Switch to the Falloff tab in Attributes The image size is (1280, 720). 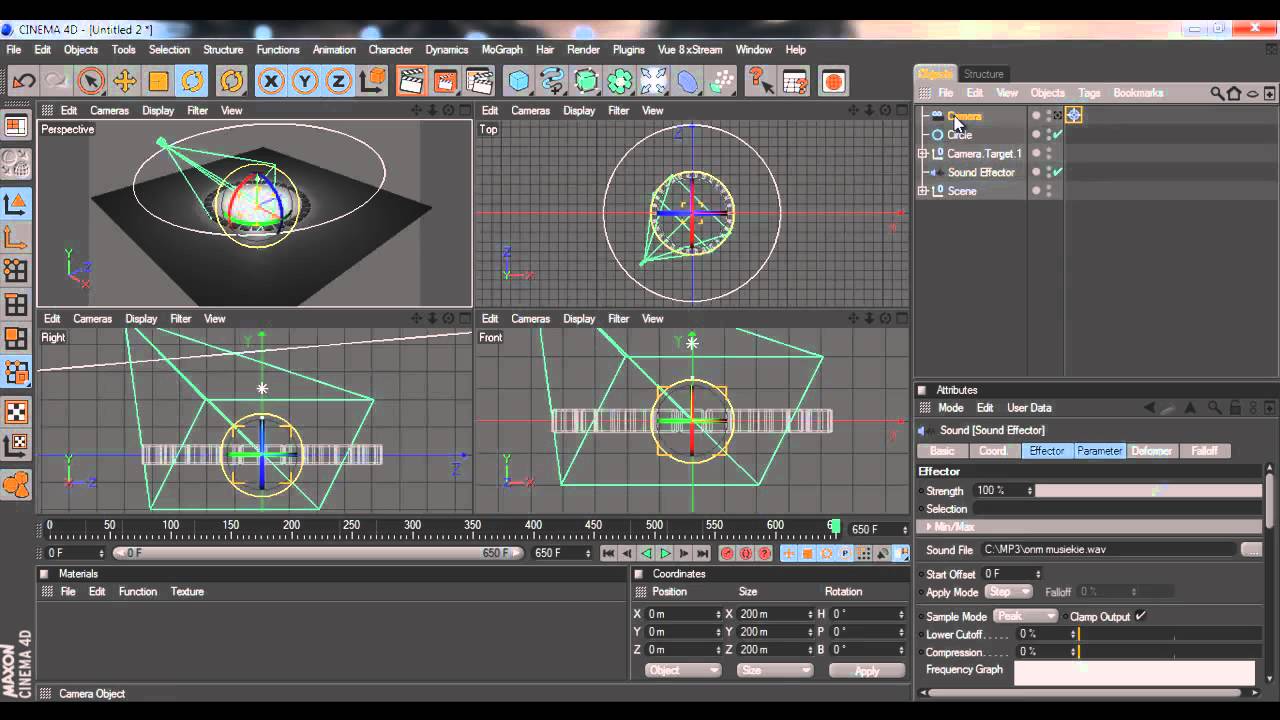coord(1204,451)
